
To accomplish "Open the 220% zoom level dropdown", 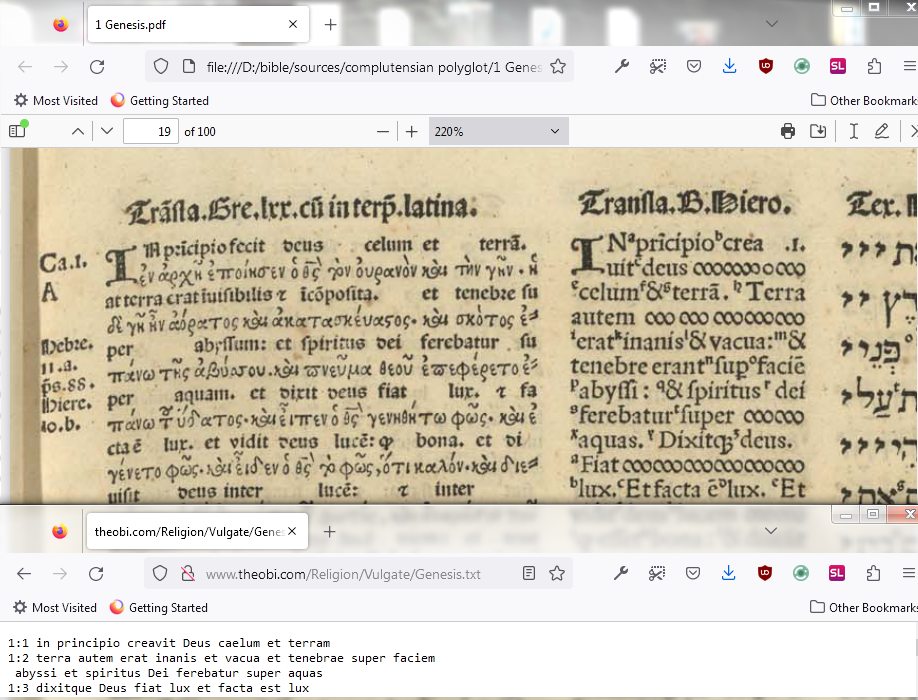I will (498, 131).
